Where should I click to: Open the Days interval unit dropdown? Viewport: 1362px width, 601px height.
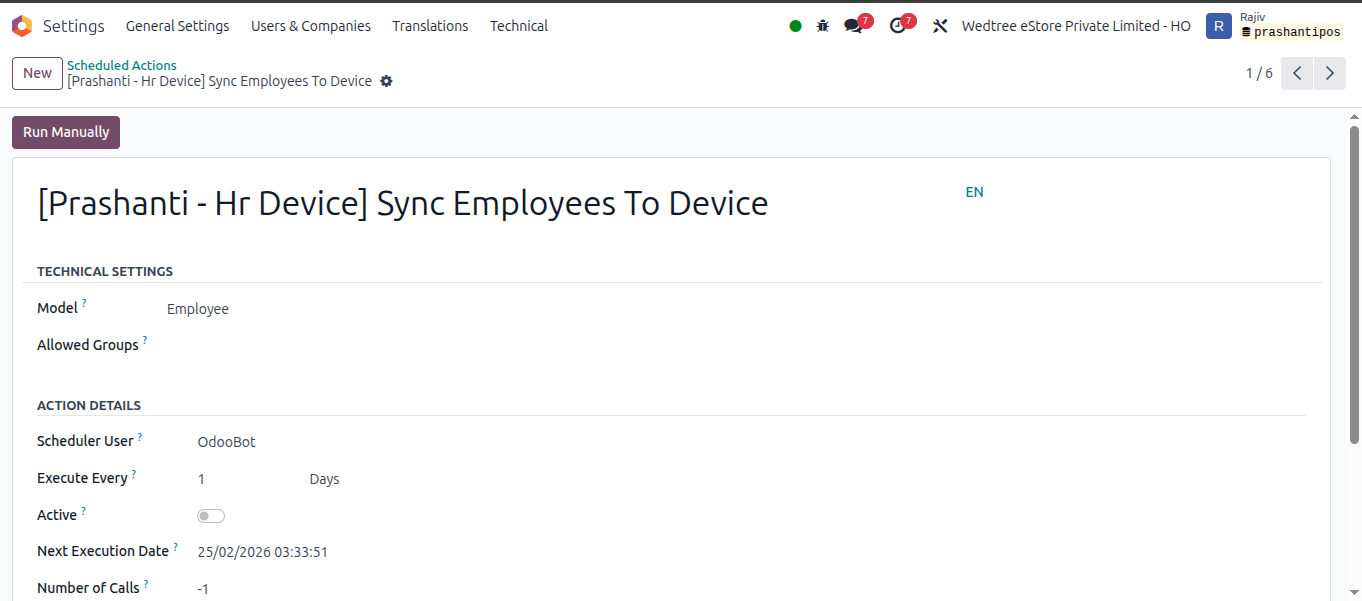(324, 479)
